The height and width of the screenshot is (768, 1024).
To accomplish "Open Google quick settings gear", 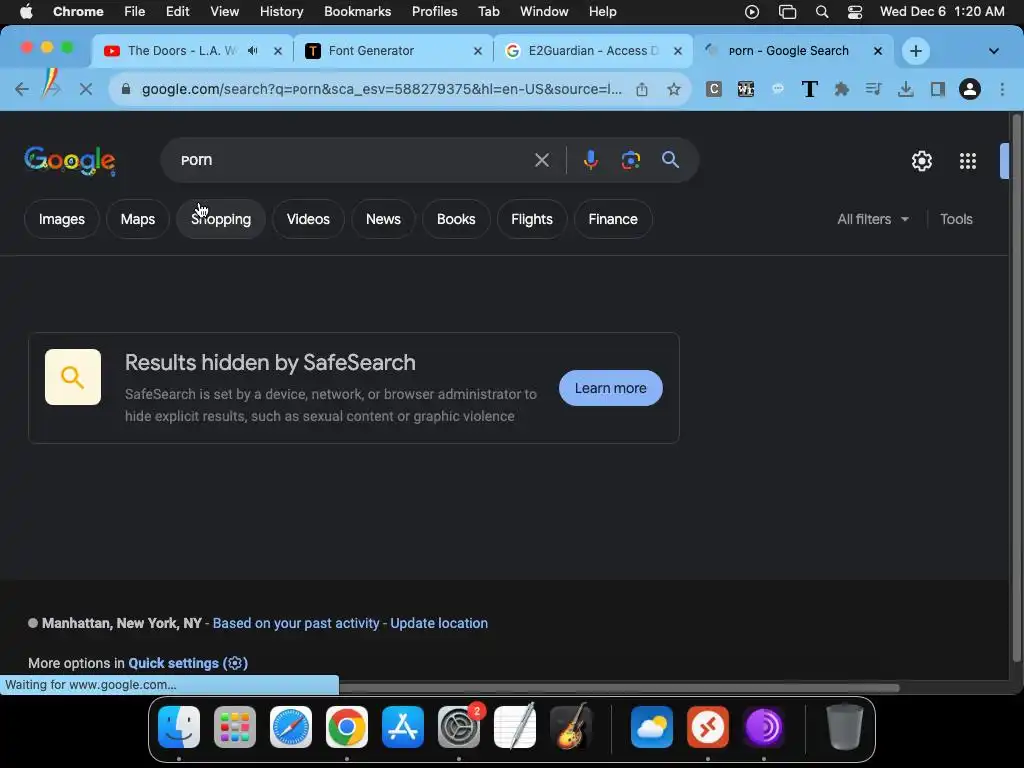I will (x=921, y=161).
